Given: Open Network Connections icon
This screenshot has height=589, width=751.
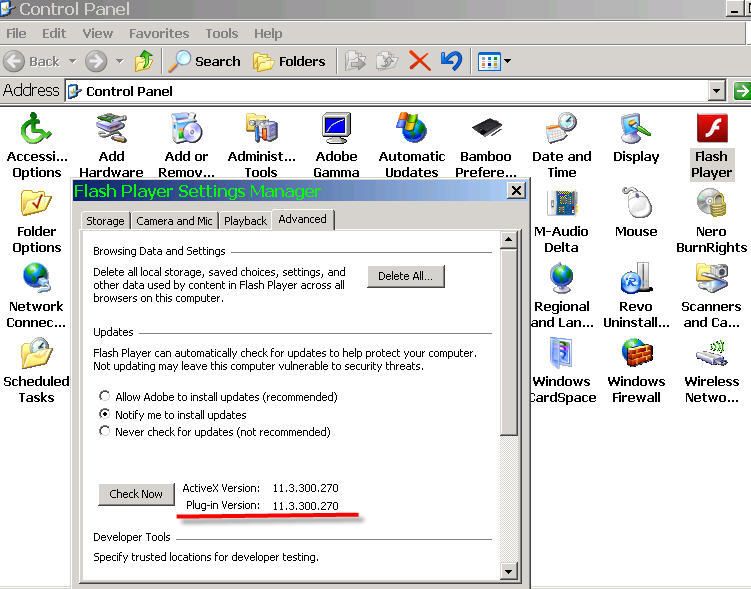Looking at the screenshot, I should point(36,296).
